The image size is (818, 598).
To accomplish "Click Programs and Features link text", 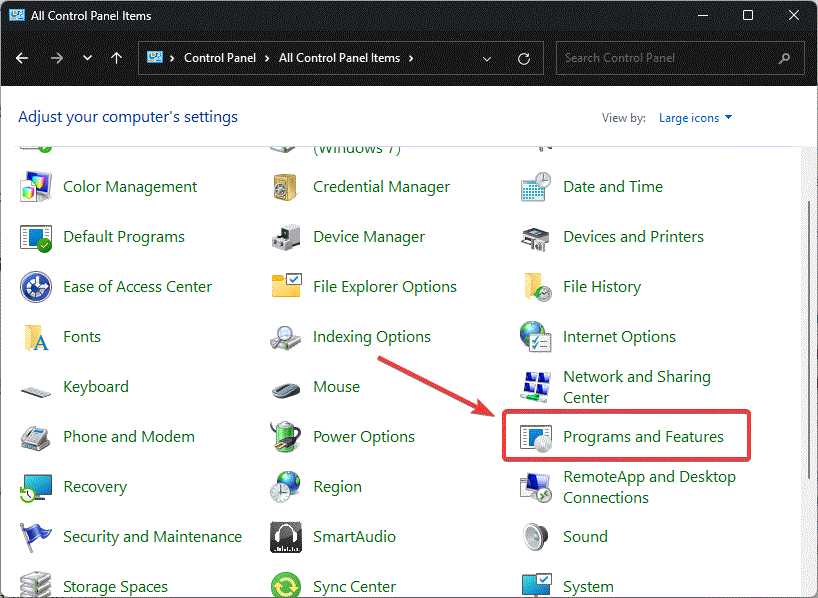I will point(643,437).
